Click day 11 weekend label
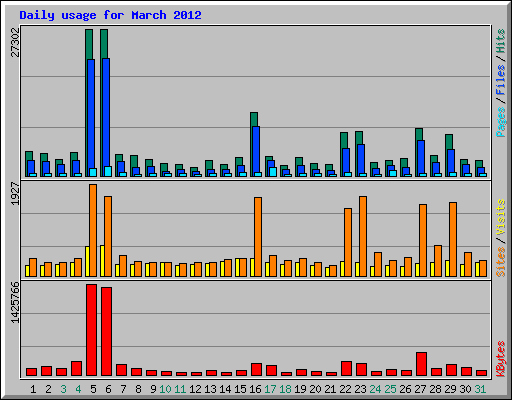Viewport: 512px width, 400px height. click(x=180, y=389)
